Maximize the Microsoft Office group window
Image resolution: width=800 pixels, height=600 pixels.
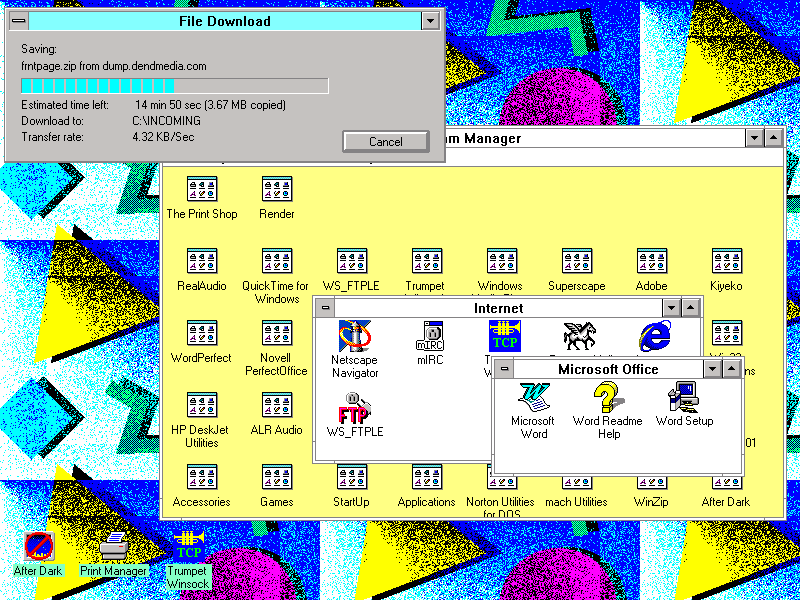731,369
